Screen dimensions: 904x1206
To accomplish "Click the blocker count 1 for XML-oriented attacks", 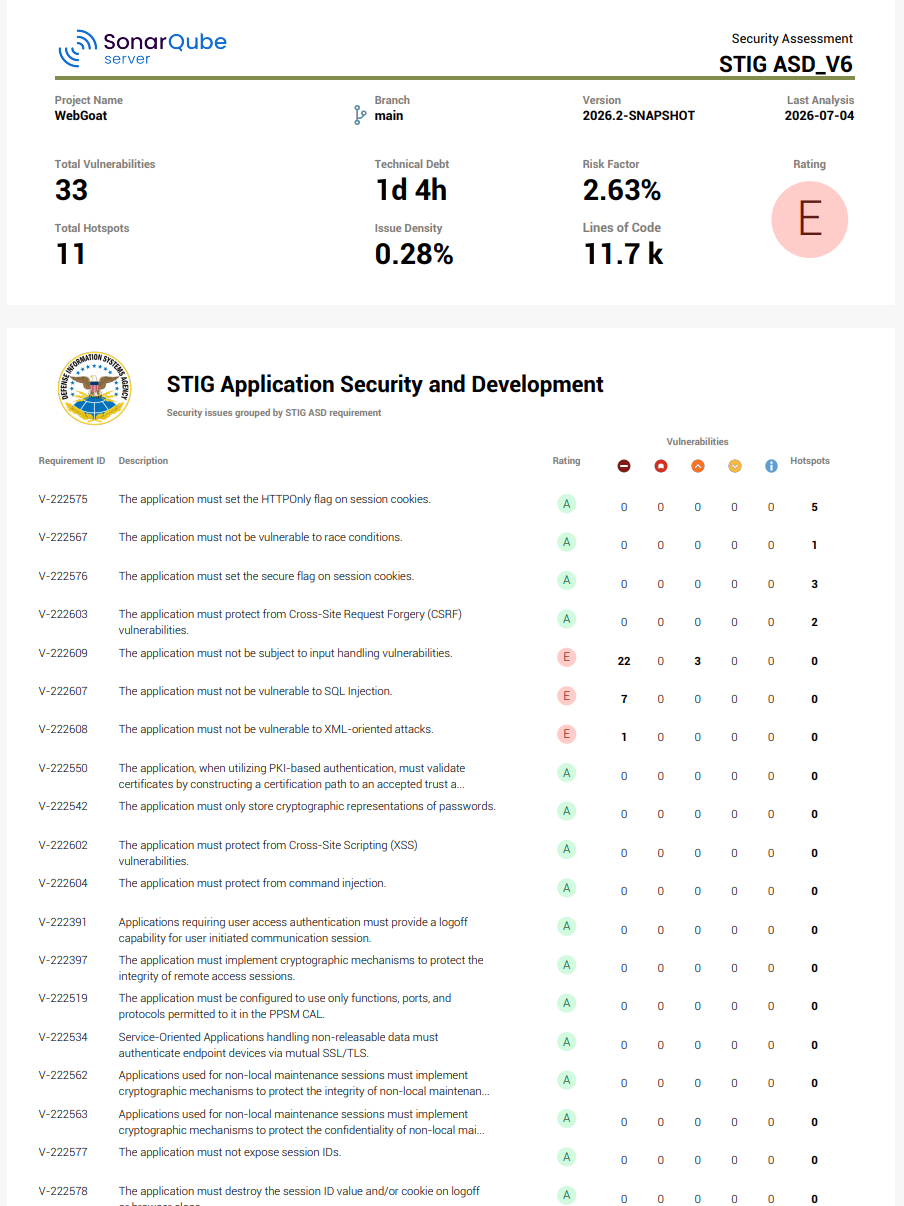I will click(x=624, y=737).
